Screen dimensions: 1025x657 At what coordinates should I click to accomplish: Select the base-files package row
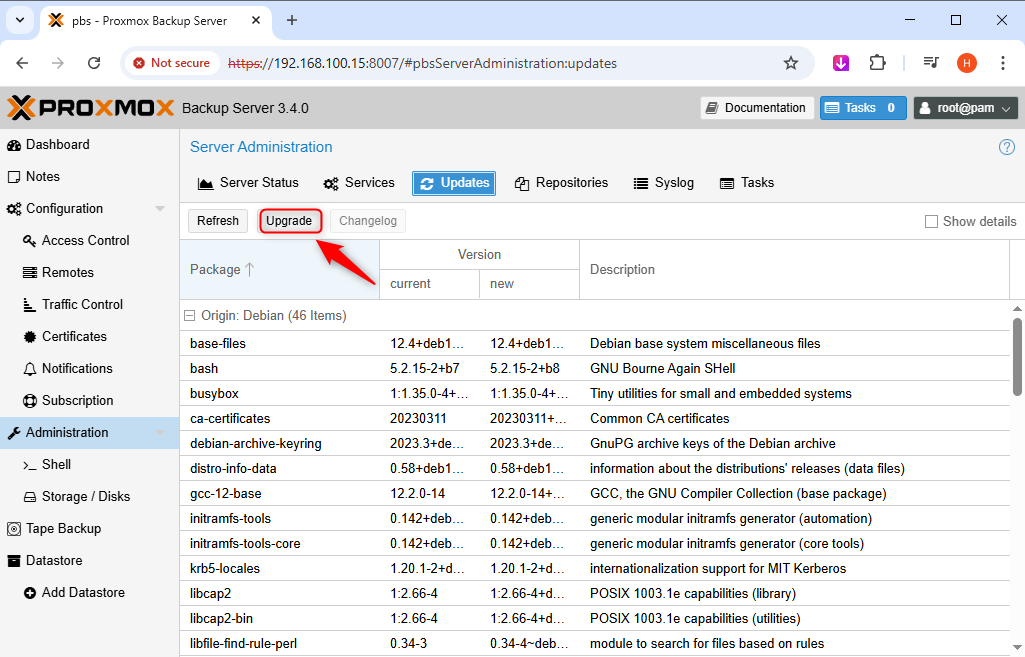pos(595,344)
